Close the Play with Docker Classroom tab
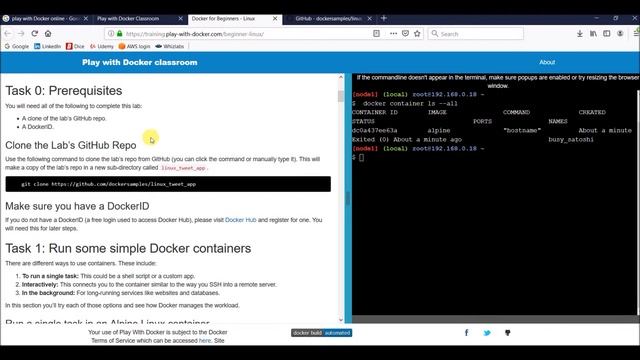 tap(180, 19)
